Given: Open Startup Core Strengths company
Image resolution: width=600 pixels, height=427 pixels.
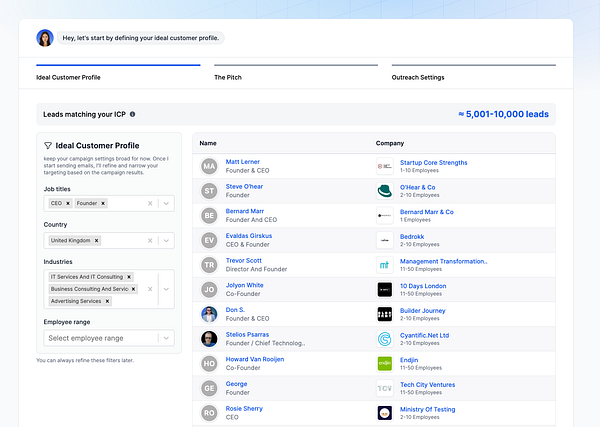Looking at the screenshot, I should click(434, 163).
